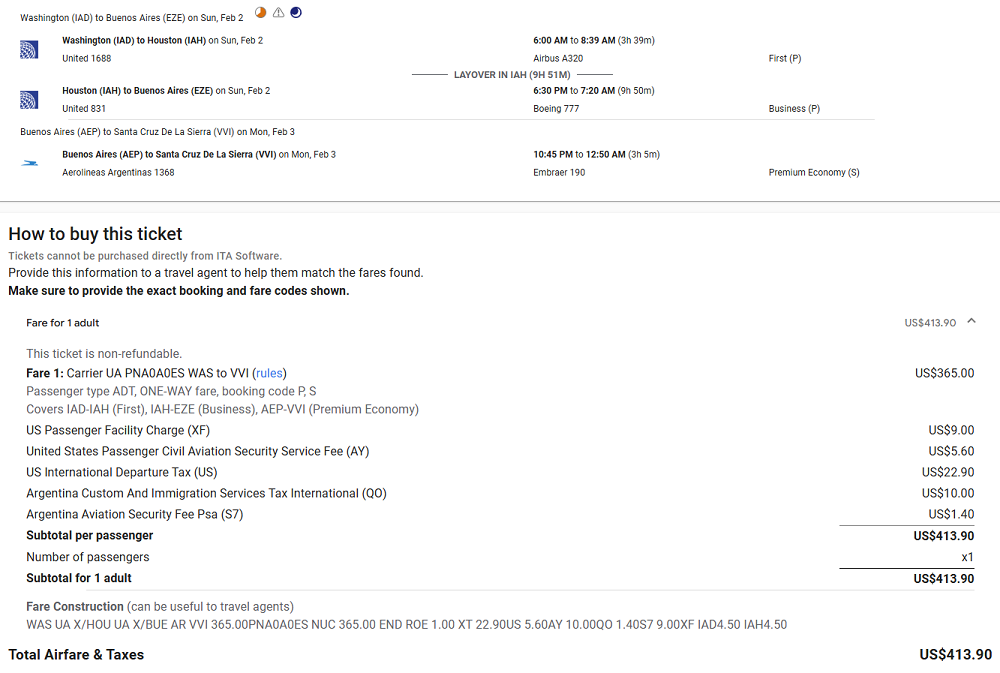Click the Argentina Aviation Security Fee line
The image size is (1000, 673).
point(134,514)
